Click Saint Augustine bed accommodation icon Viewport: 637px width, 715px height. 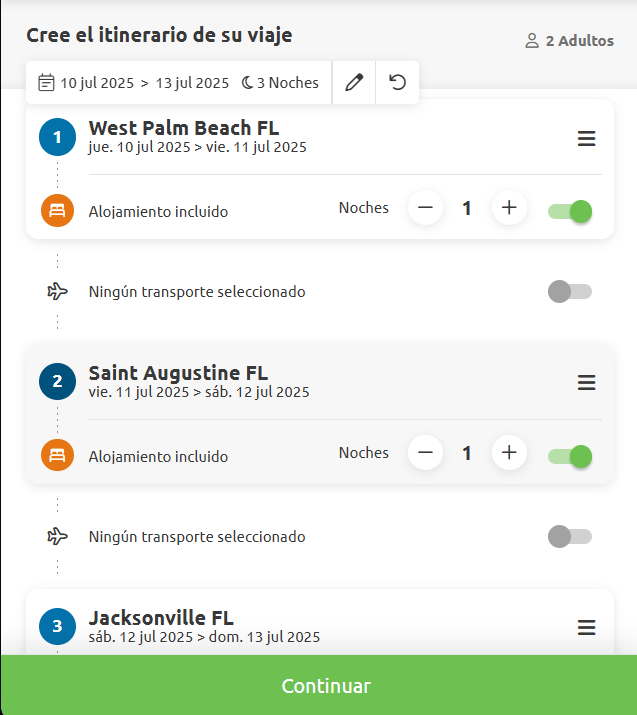pyautogui.click(x=57, y=455)
